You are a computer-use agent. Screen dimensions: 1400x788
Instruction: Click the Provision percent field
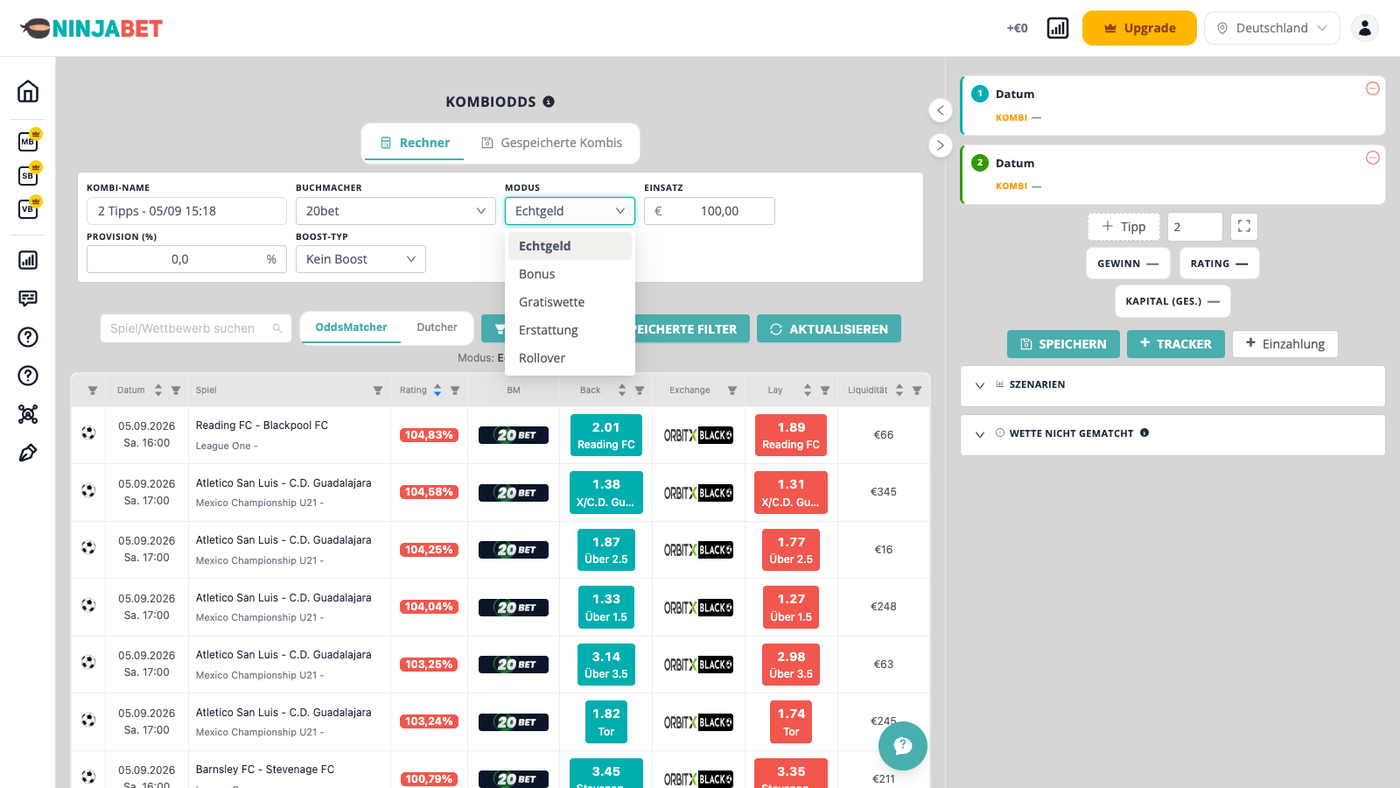187,259
